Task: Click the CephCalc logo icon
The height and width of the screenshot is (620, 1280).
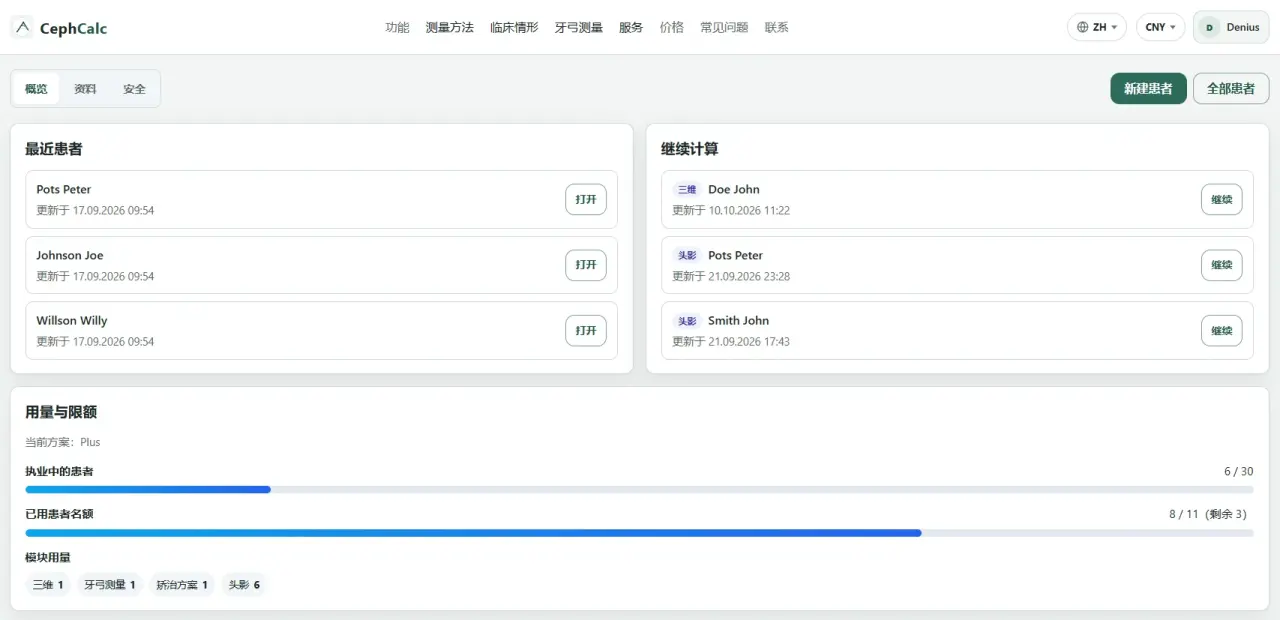Action: [23, 27]
